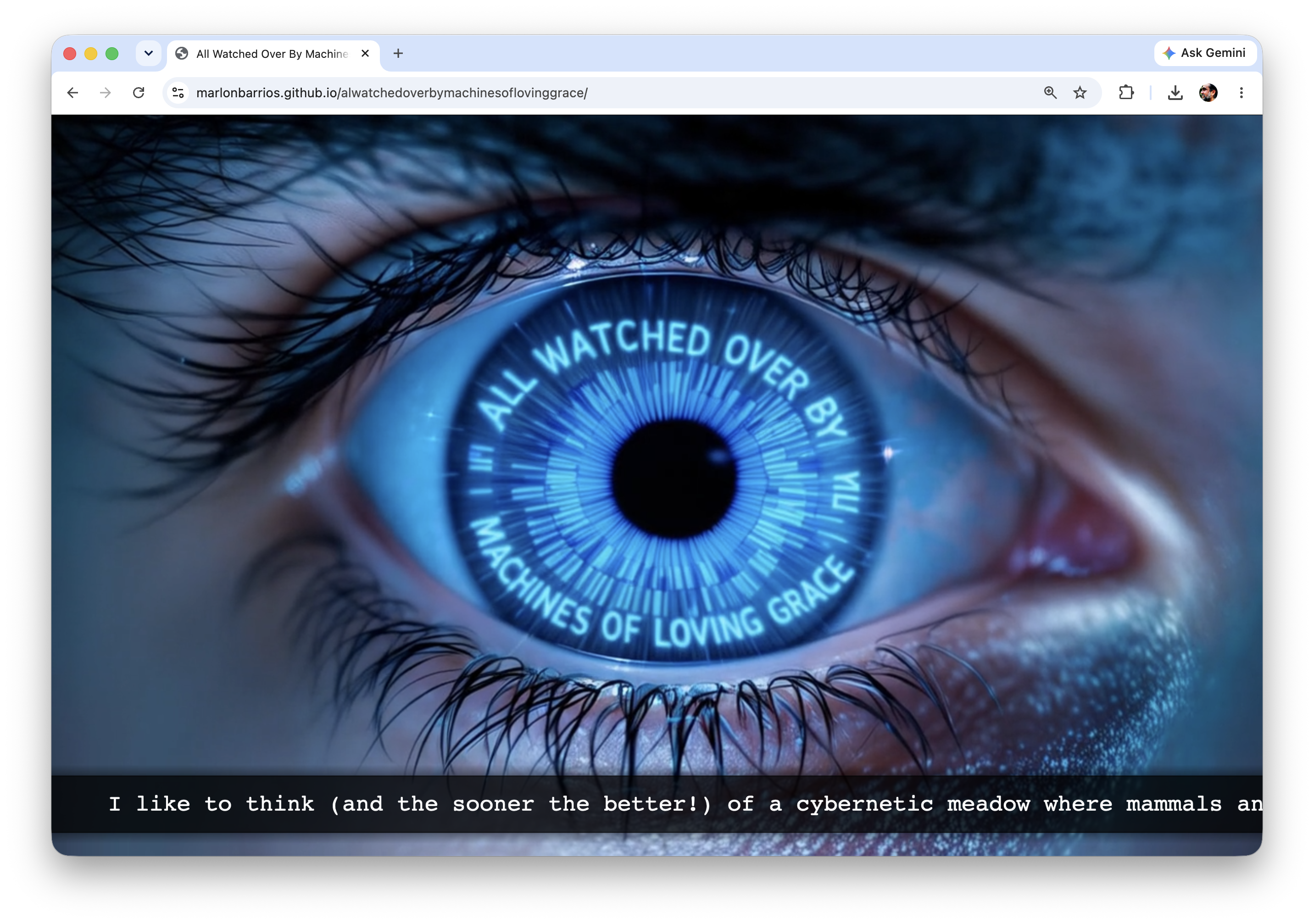Click the zoom magnifier in address bar
This screenshot has width=1314, height=924.
point(1050,93)
